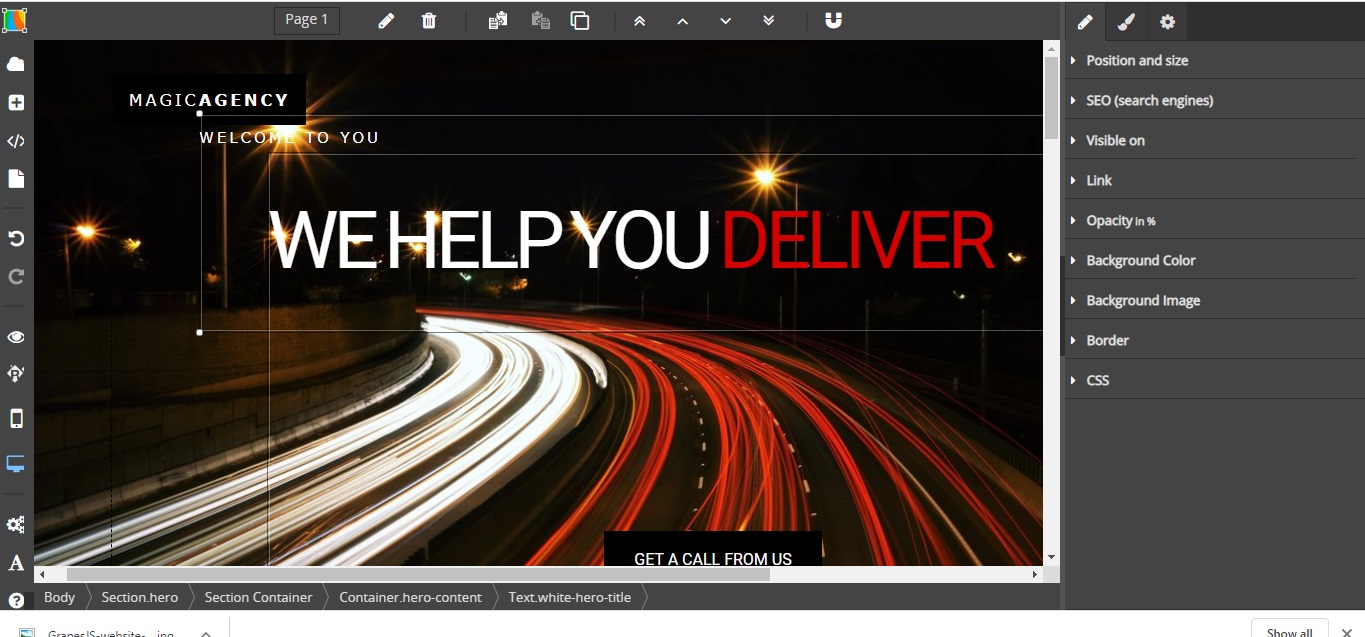Screen dimensions: 1365x637
Task: Click the scroll left arrow on canvas
Action: 42,575
